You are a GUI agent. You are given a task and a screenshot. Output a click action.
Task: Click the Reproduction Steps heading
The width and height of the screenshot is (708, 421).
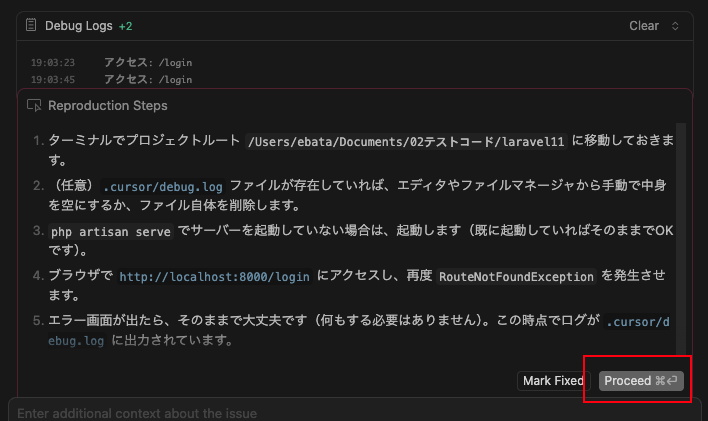107,105
